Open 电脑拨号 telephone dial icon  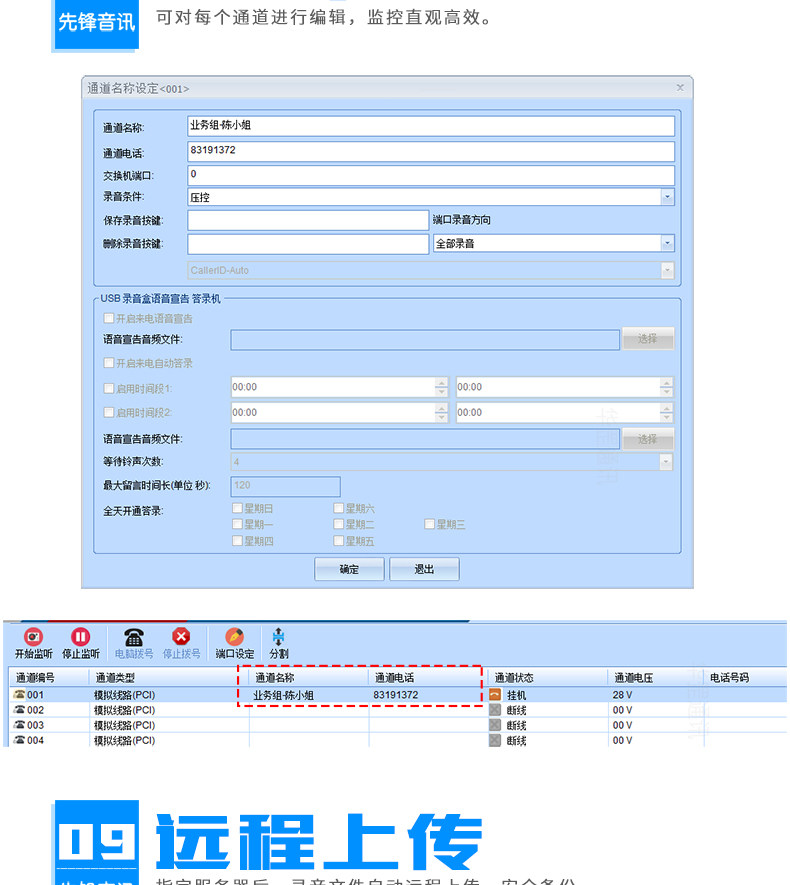pyautogui.click(x=134, y=637)
